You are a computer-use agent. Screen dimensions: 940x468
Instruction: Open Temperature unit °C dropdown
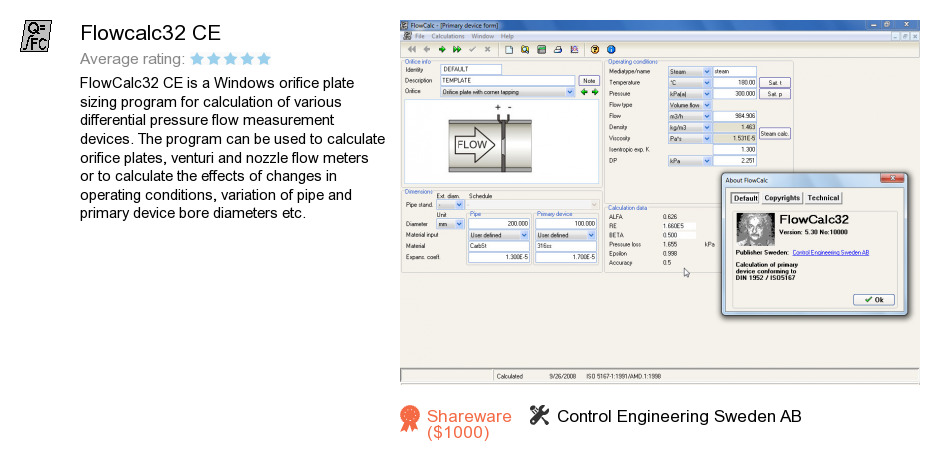pos(707,83)
